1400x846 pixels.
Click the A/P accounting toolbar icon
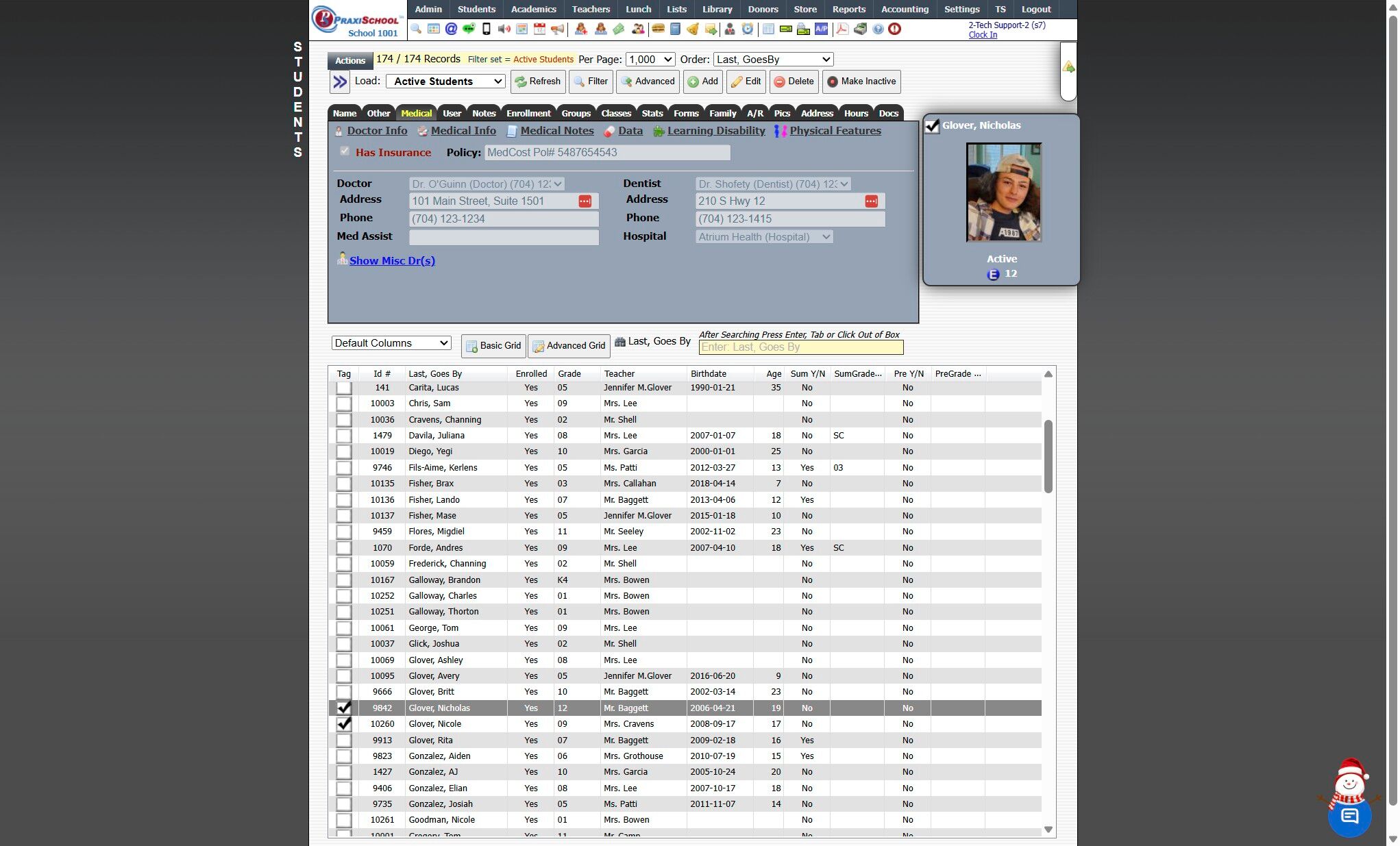tap(821, 29)
